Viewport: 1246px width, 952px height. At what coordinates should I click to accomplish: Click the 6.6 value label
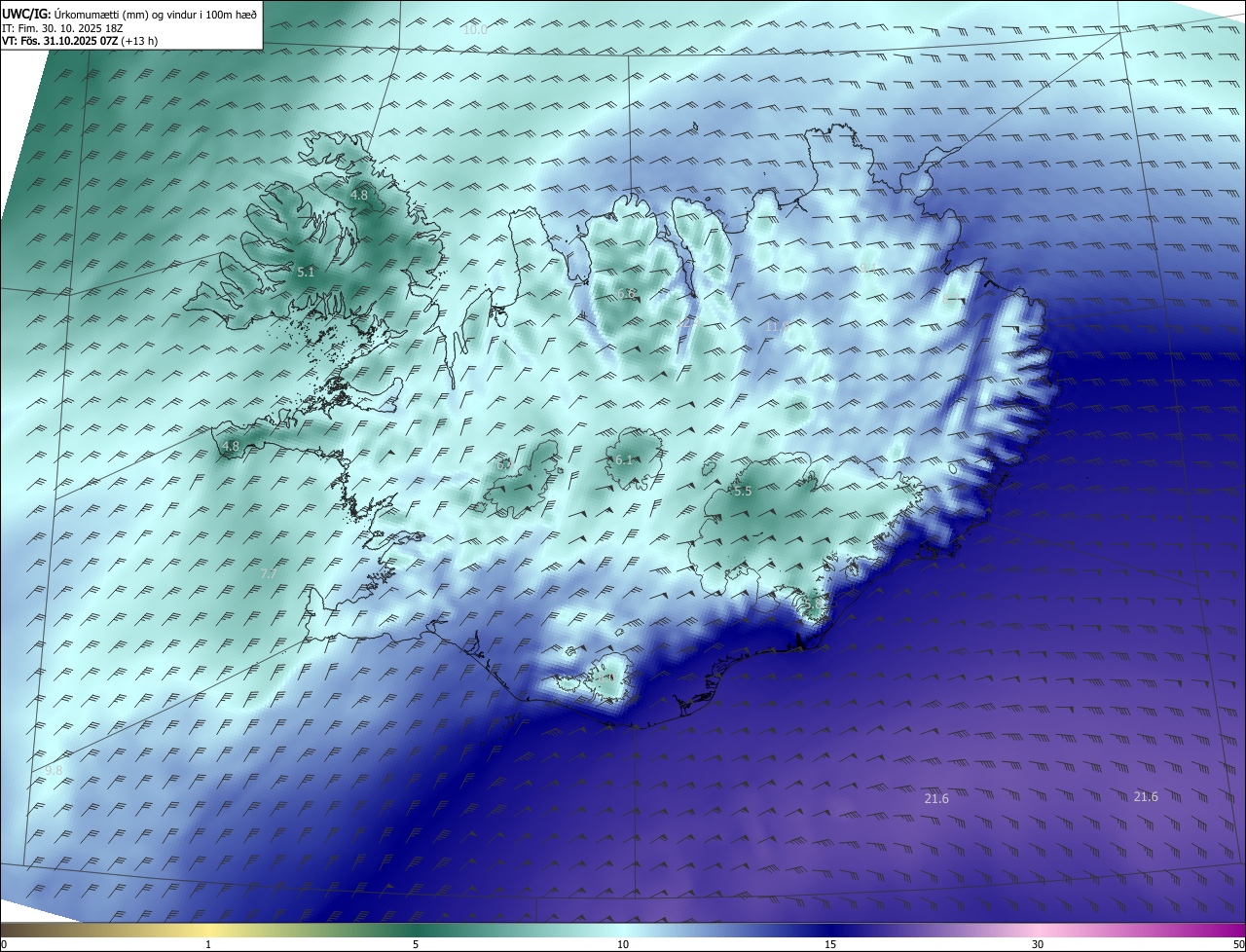pos(626,294)
